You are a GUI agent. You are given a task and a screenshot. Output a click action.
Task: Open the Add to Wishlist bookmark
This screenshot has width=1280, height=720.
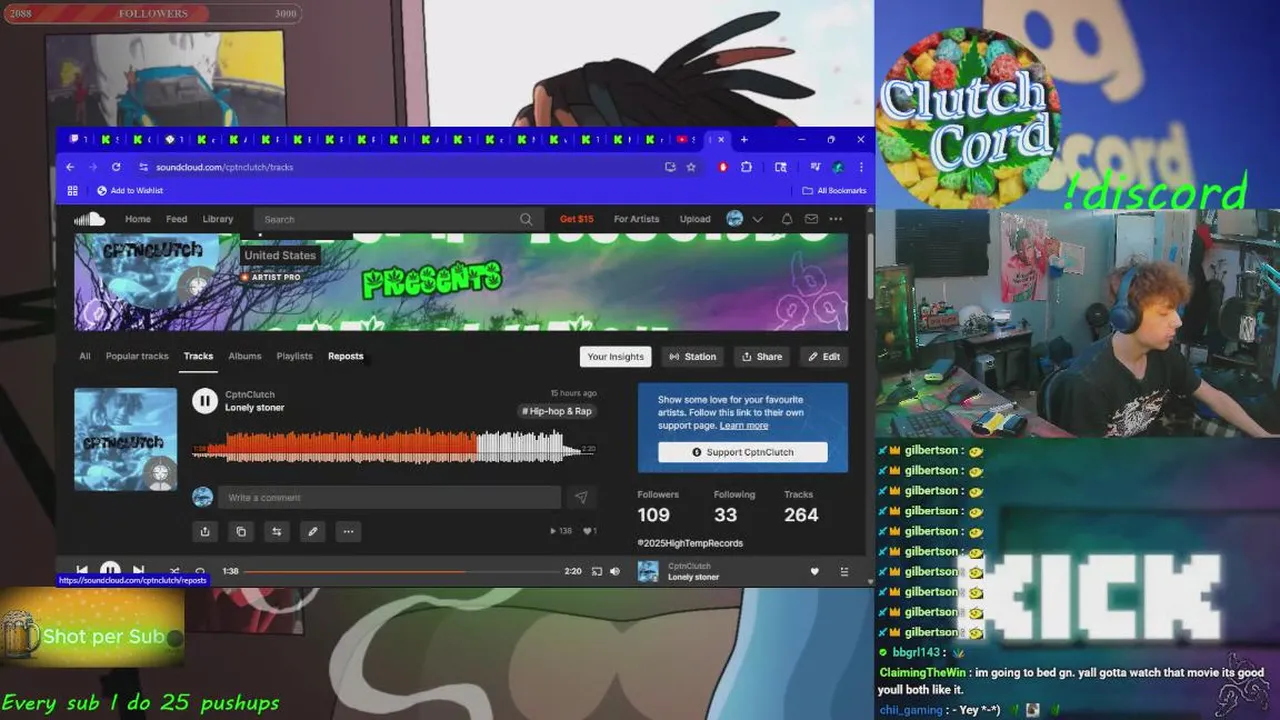(x=130, y=190)
